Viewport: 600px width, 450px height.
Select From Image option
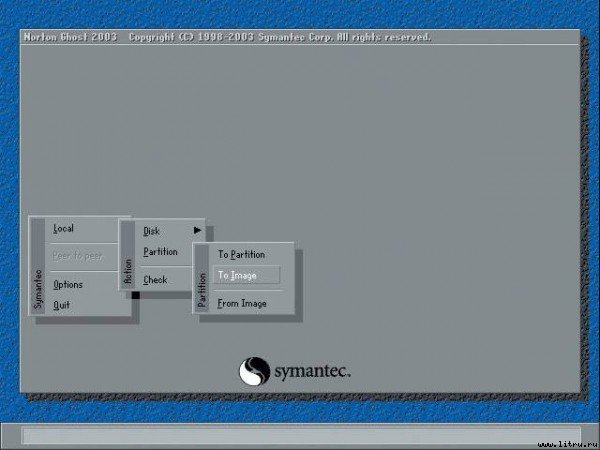242,303
